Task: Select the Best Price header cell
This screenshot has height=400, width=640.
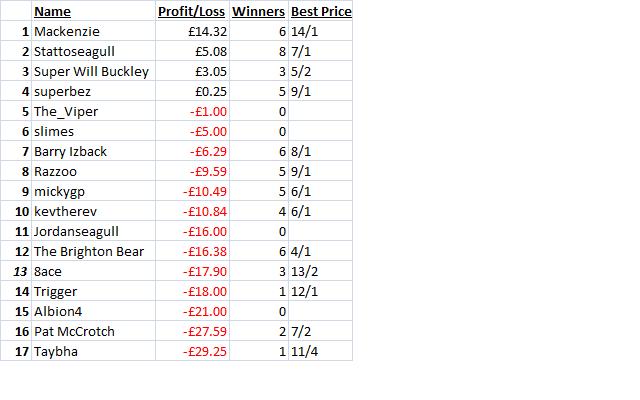Action: pos(321,11)
